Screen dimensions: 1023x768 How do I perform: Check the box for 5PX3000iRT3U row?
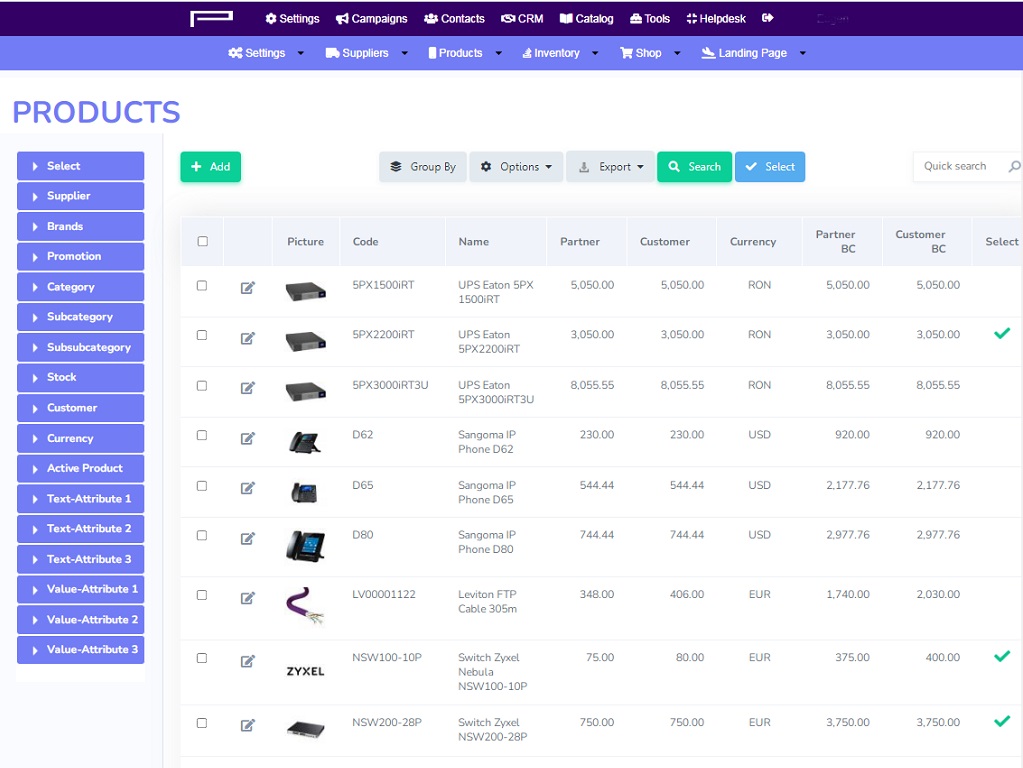click(202, 386)
